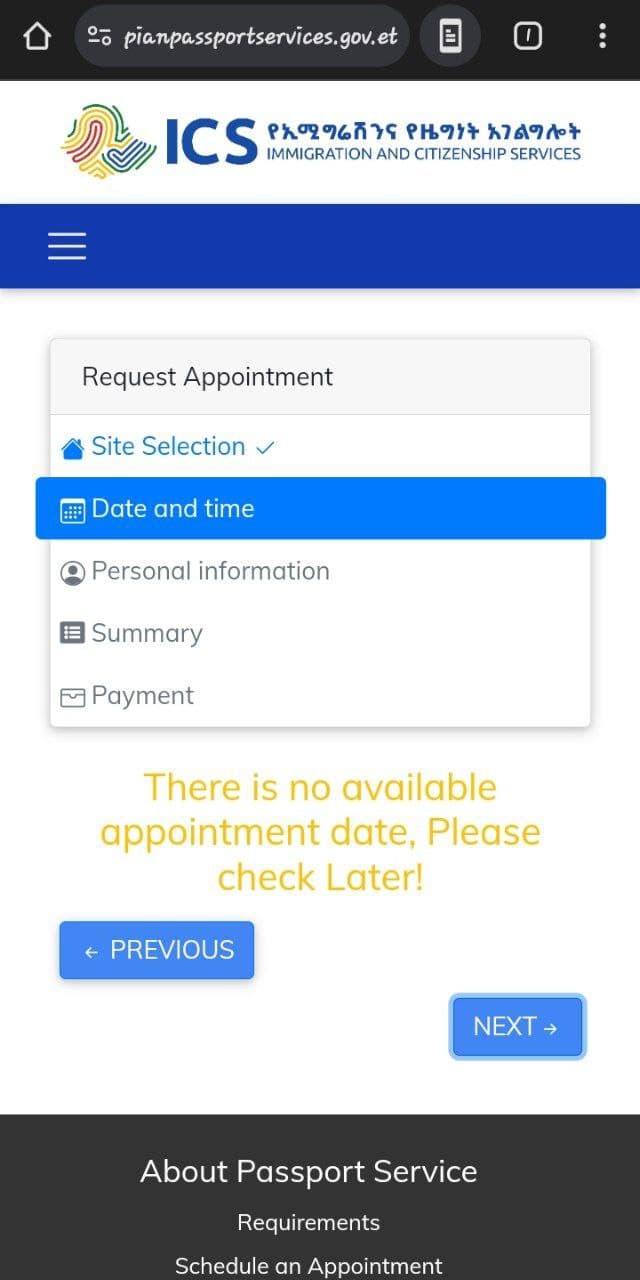
Task: Open the reader mode page icon
Action: coord(450,37)
